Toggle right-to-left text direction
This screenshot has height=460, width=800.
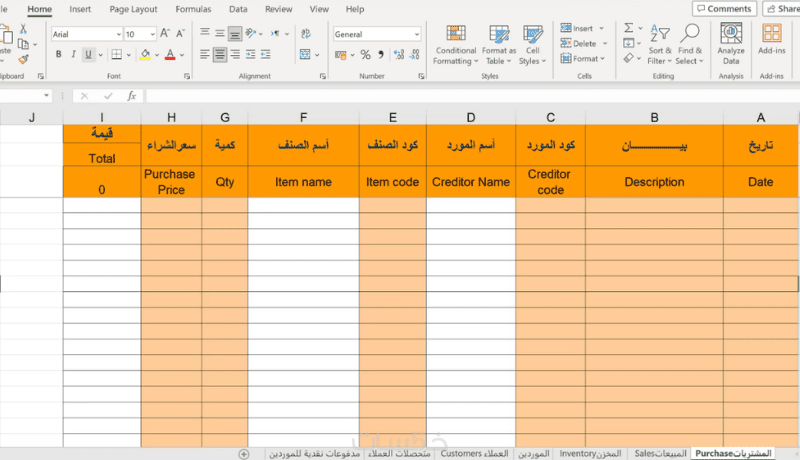coord(276,34)
